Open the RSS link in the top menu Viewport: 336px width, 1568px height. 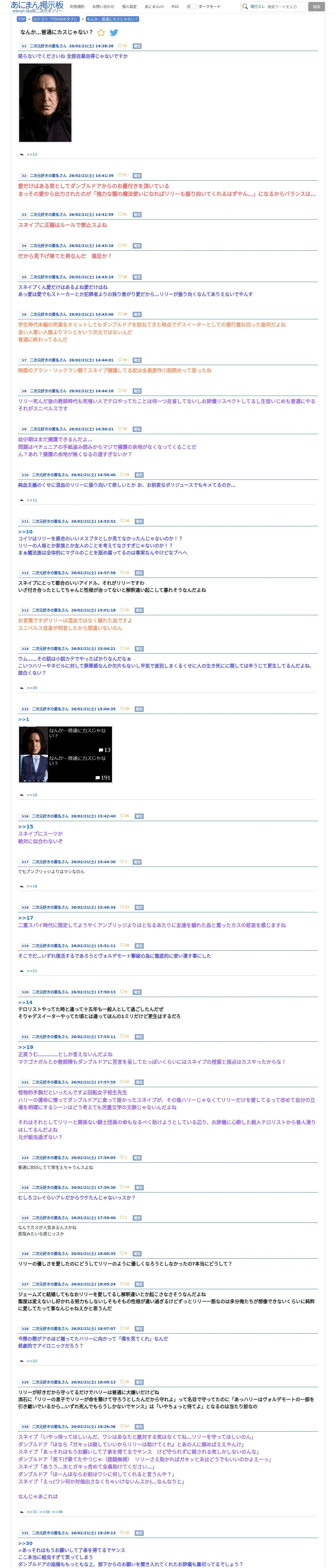click(x=175, y=7)
